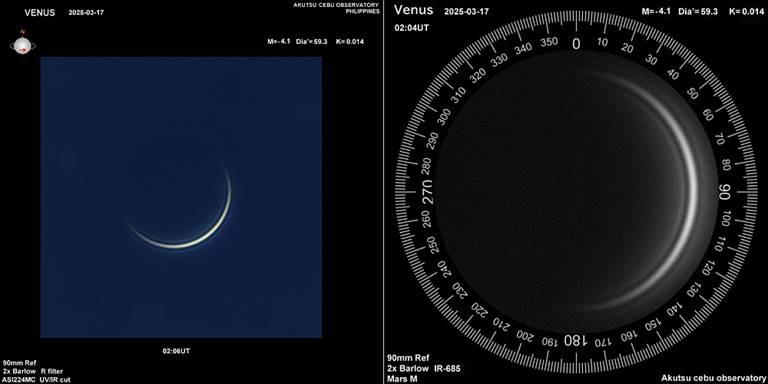Viewport: 768px width, 384px height.
Task: Click the R filter label bottom left
Action: tap(52, 371)
